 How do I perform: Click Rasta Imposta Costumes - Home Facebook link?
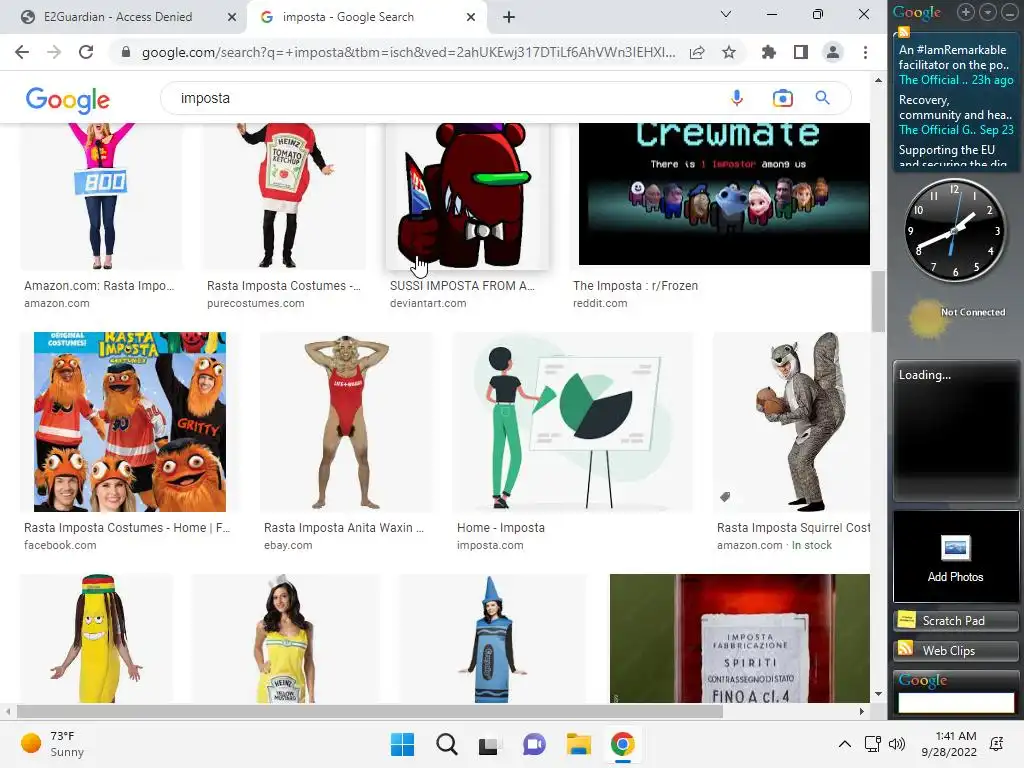click(x=127, y=527)
